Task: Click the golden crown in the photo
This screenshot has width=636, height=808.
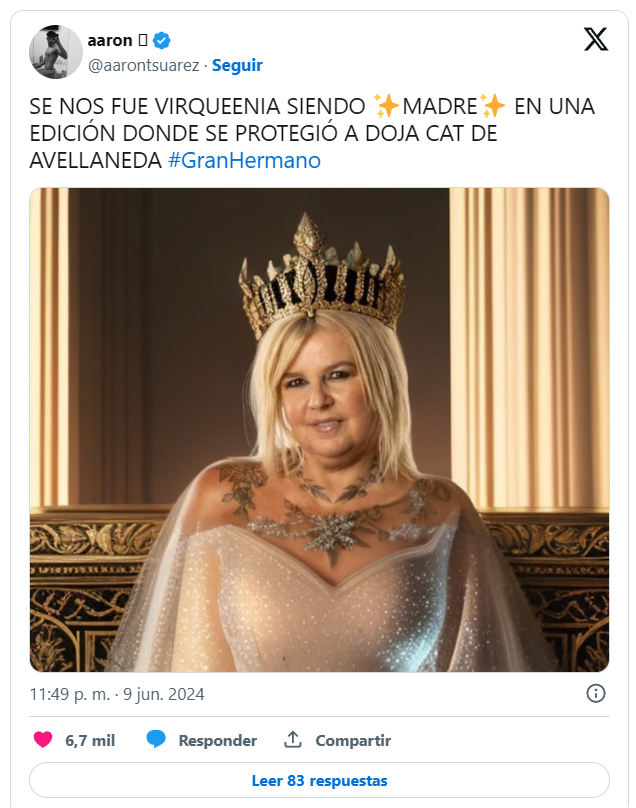Action: pyautogui.click(x=322, y=276)
